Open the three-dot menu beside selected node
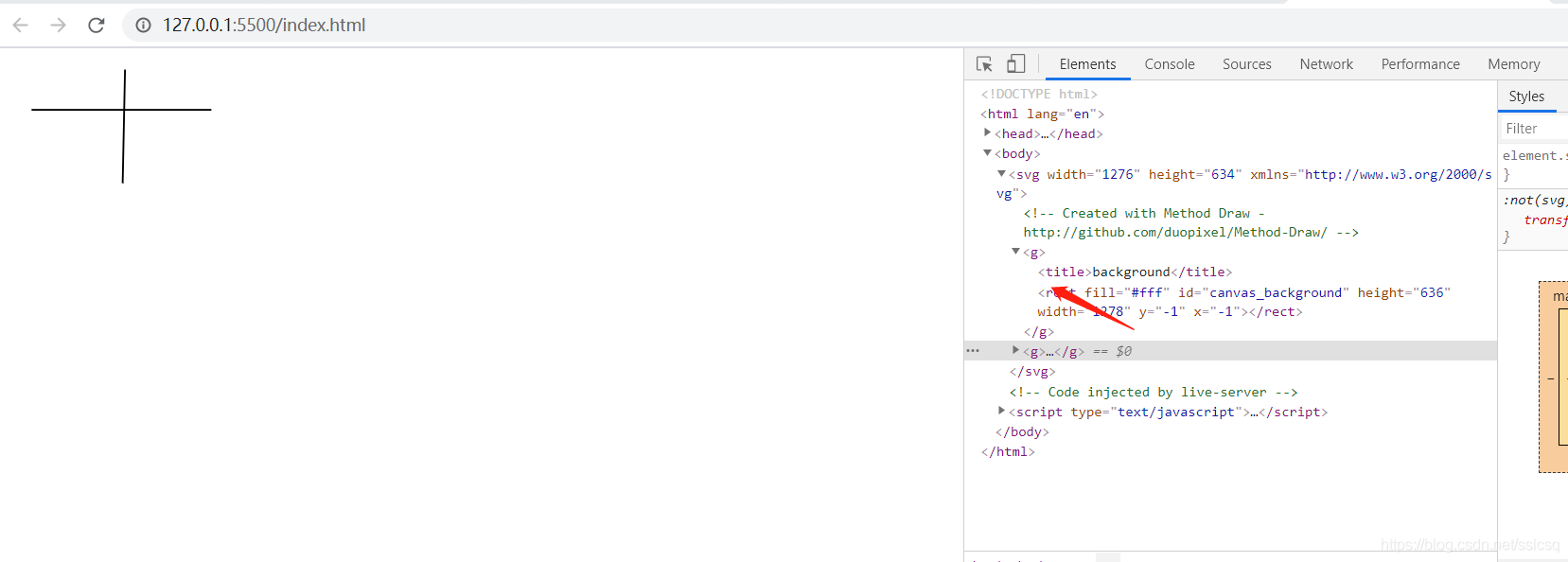 tap(973, 351)
